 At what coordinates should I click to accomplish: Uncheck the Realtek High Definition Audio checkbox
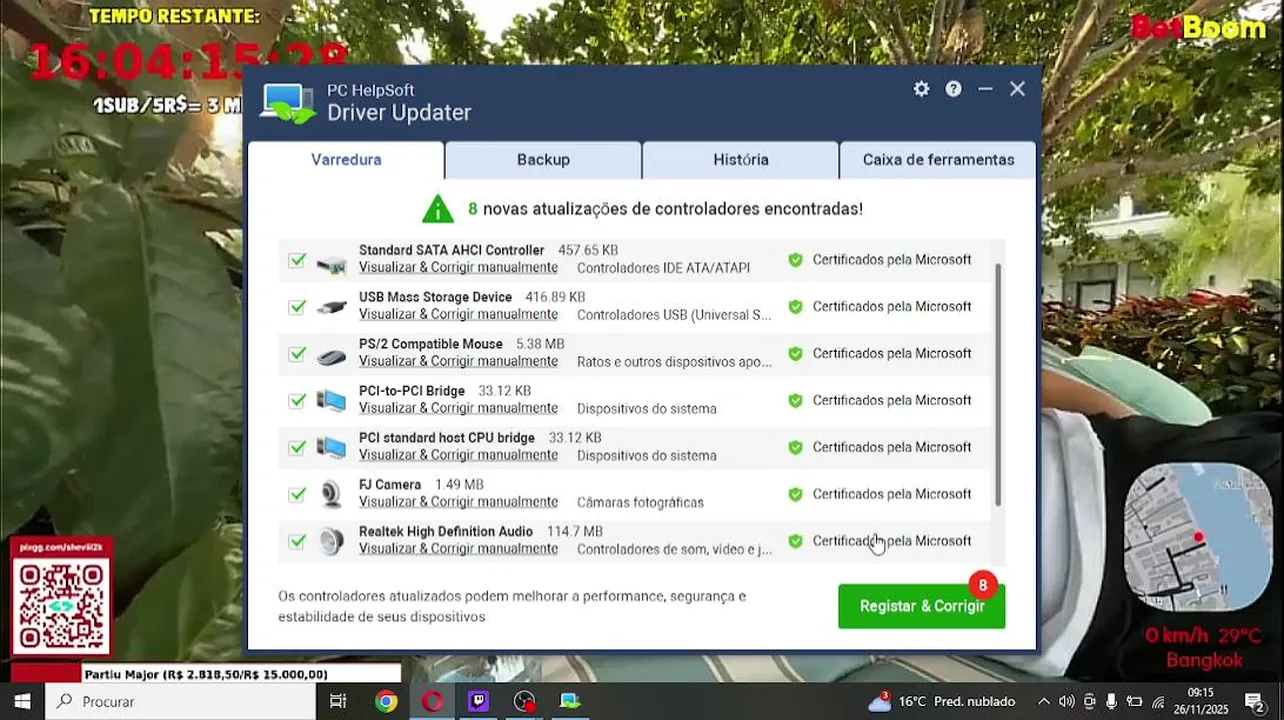[297, 541]
